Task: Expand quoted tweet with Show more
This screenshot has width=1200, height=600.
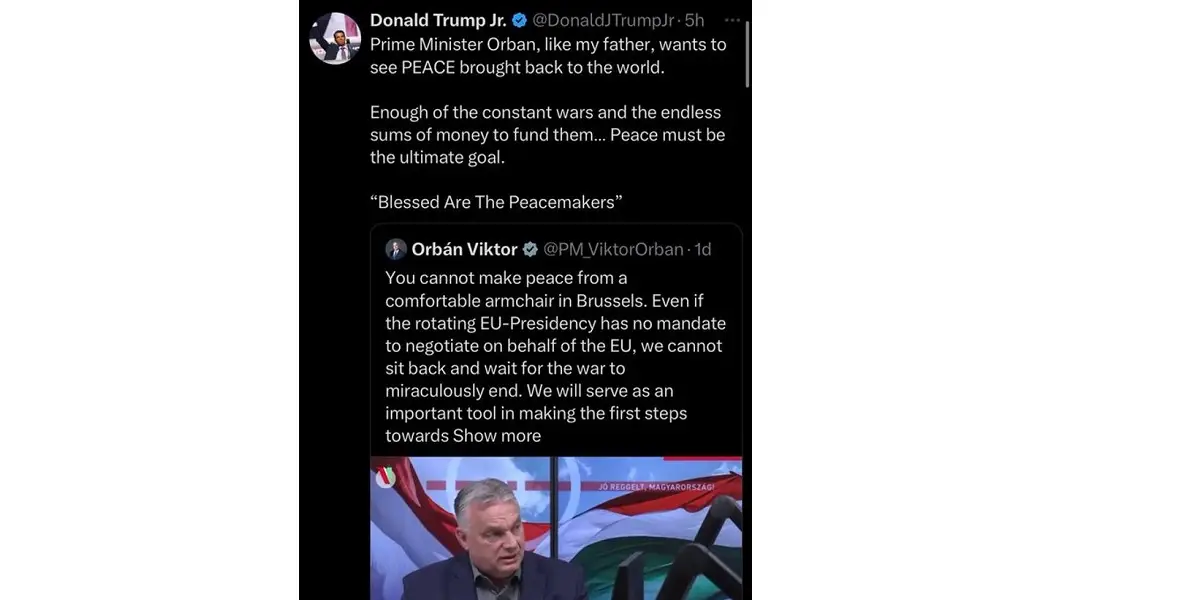Action: pos(497,435)
